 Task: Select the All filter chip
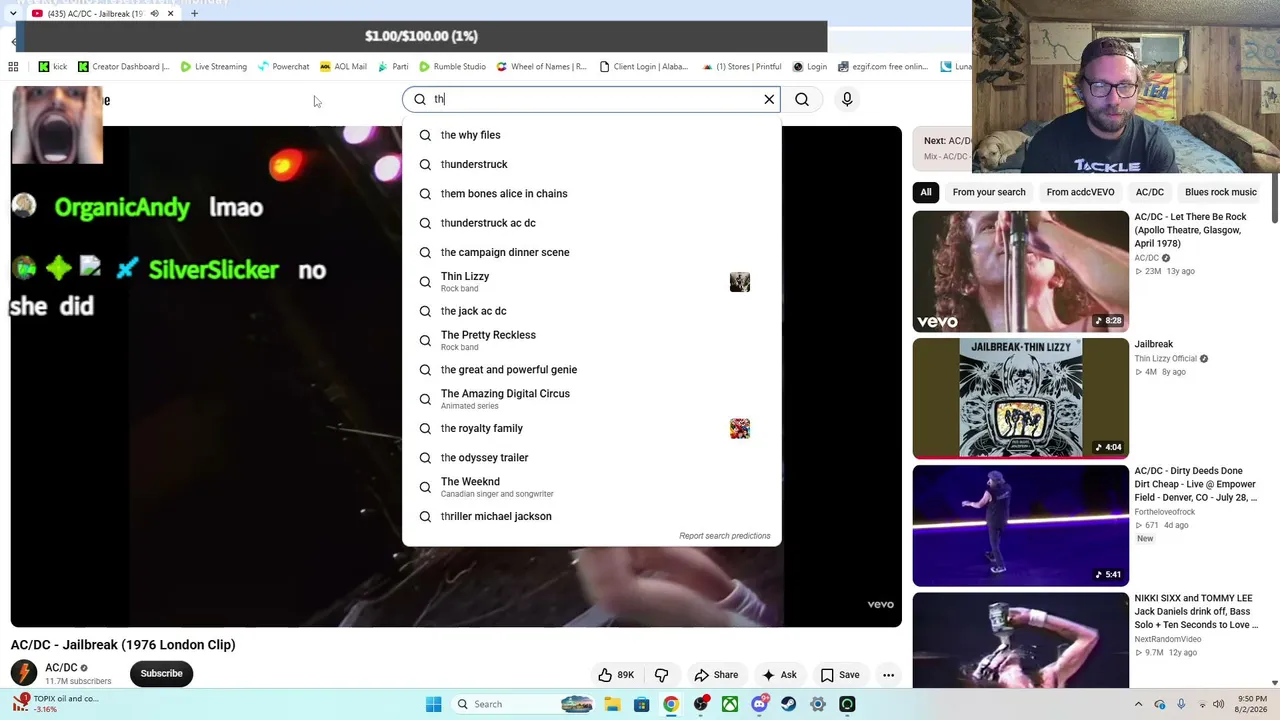coord(926,192)
